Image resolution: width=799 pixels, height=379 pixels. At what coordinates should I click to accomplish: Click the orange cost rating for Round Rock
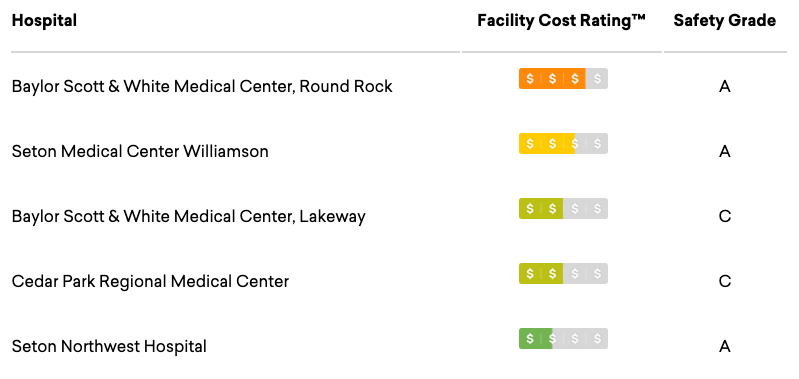coord(563,79)
